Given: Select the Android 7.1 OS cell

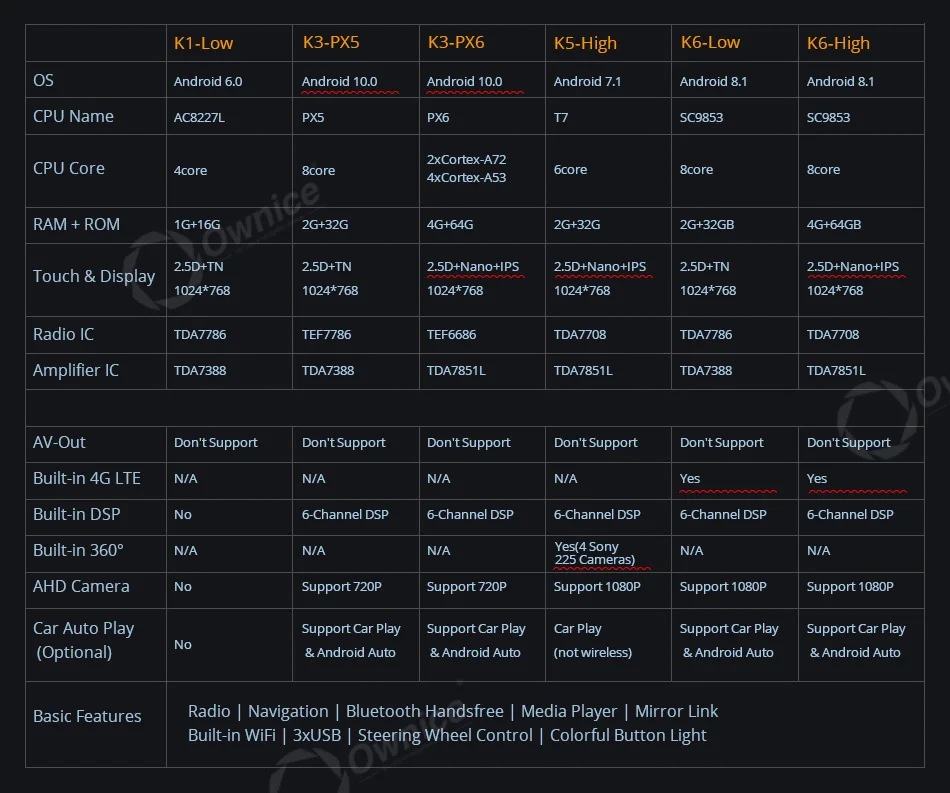Looking at the screenshot, I should 587,81.
